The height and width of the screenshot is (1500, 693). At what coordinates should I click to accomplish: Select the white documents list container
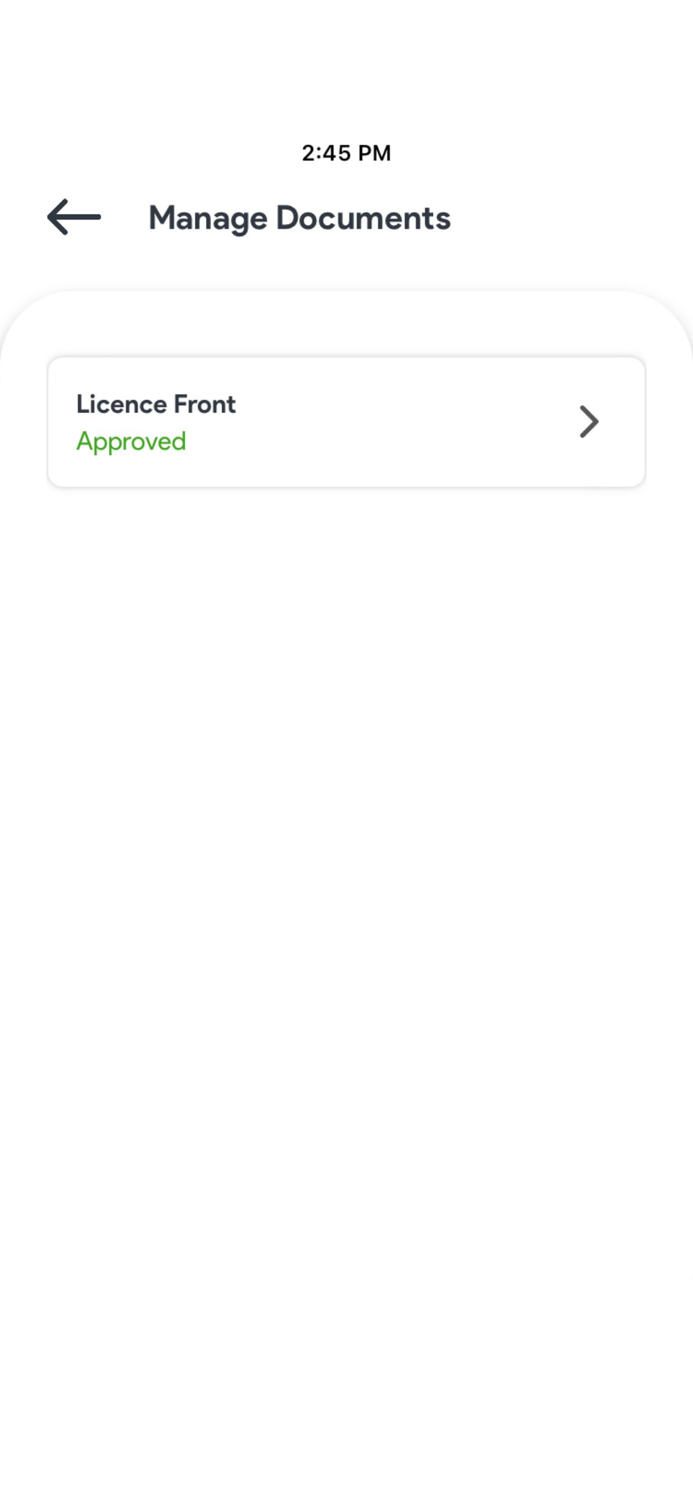(x=346, y=700)
